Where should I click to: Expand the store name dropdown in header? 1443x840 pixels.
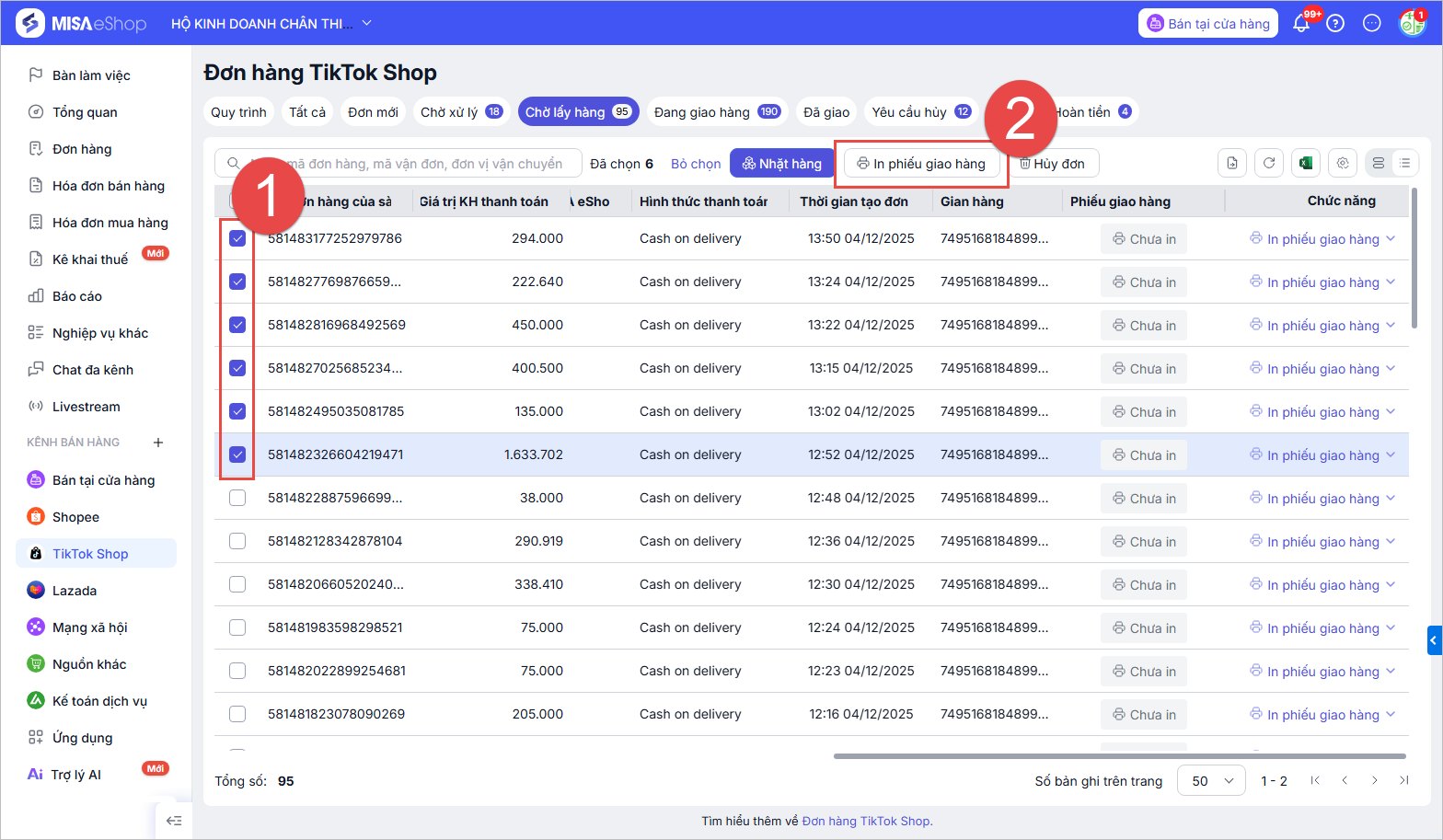(x=366, y=23)
